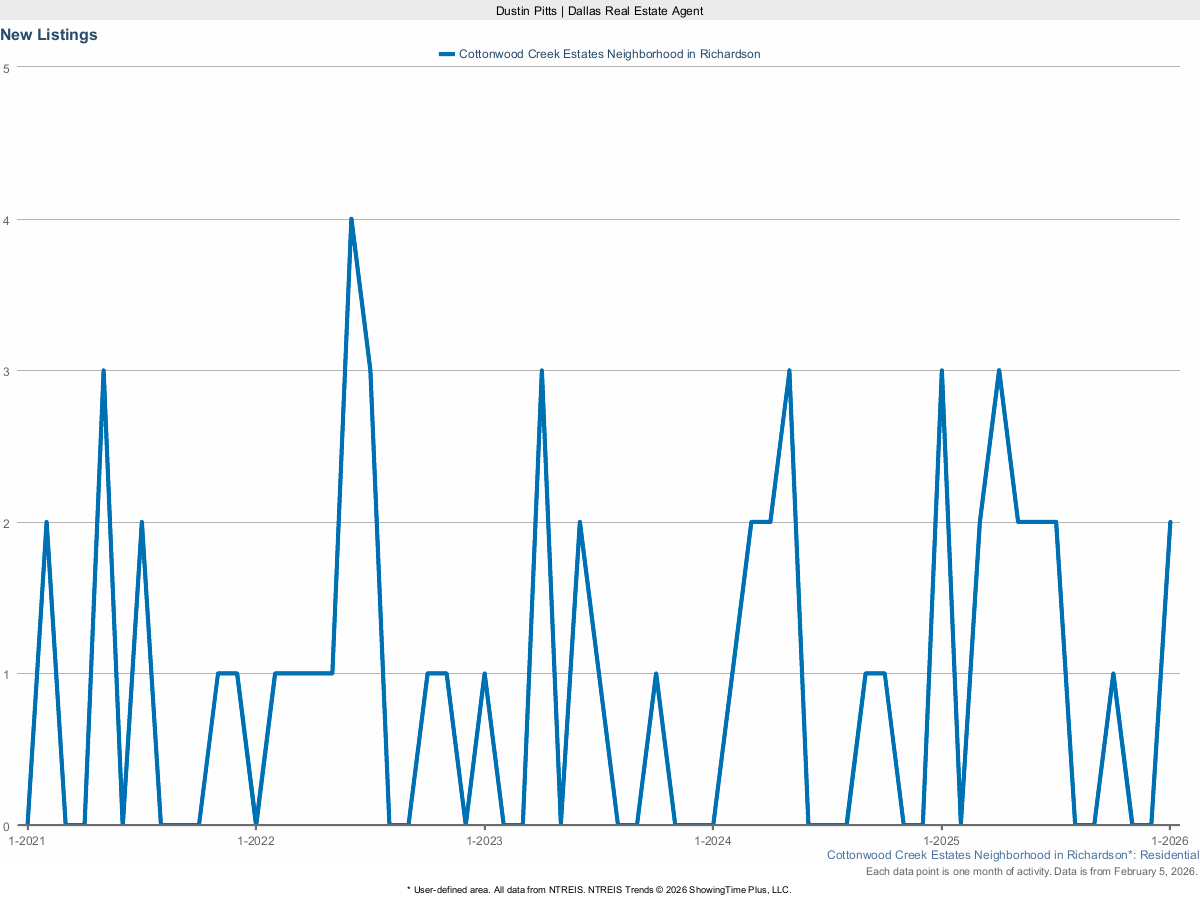
Task: Click the Dustin Pitts header bar text
Action: (x=600, y=10)
